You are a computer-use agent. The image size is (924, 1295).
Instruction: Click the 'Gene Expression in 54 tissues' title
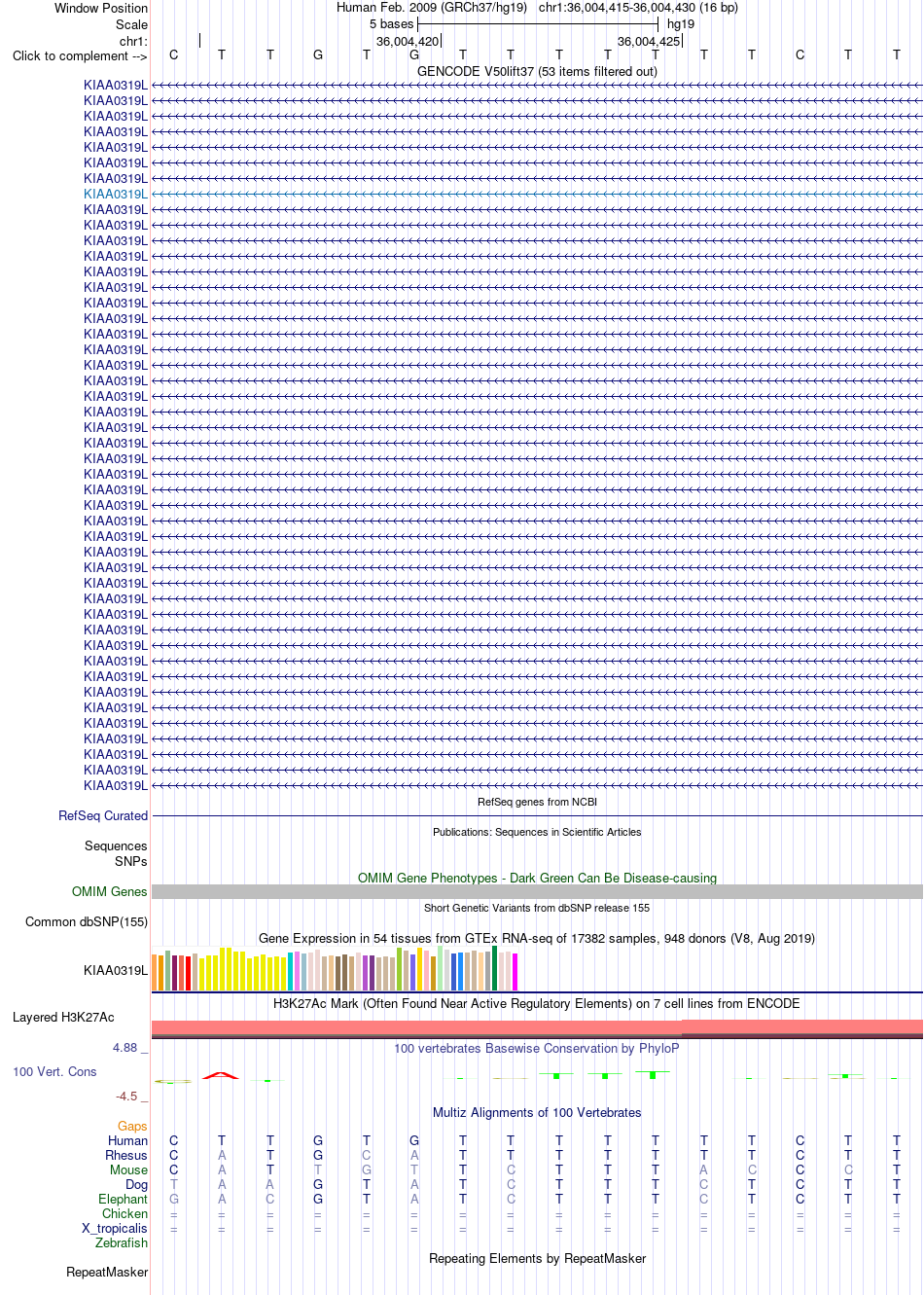537,938
